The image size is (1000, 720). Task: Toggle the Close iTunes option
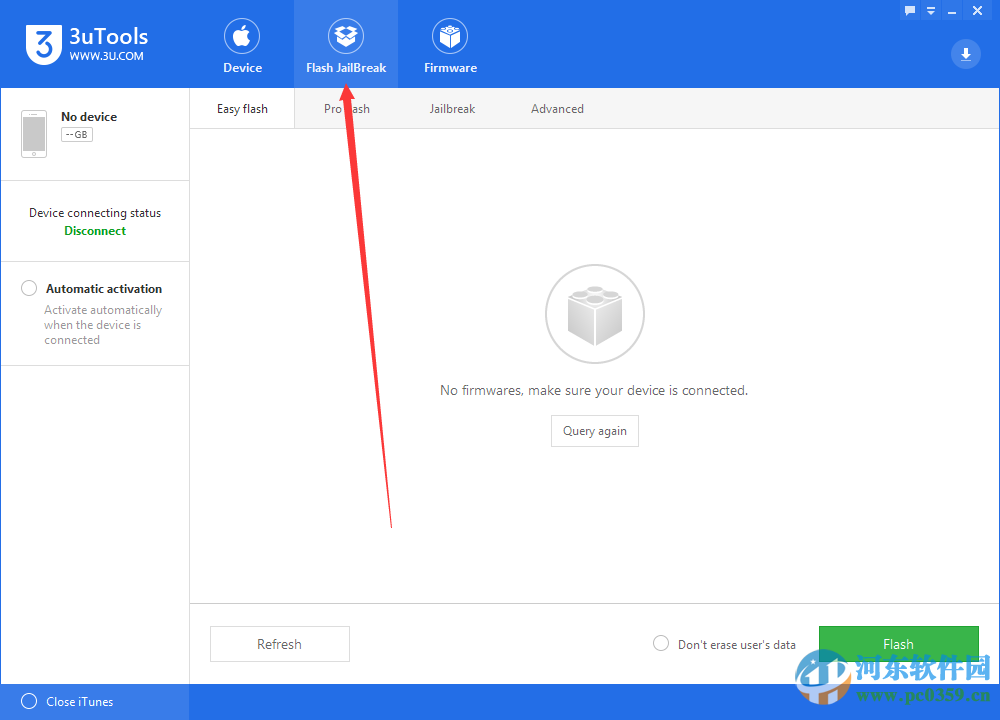tap(29, 701)
